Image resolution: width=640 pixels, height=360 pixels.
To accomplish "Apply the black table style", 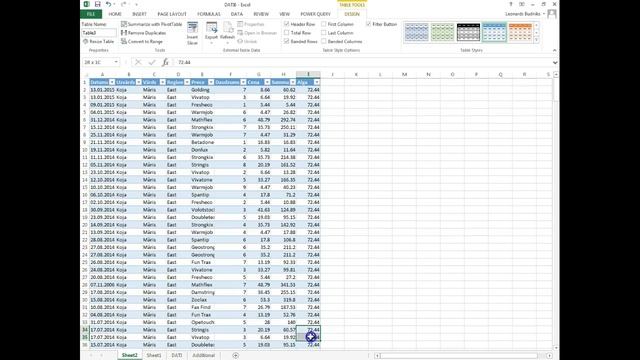I will pos(468,32).
